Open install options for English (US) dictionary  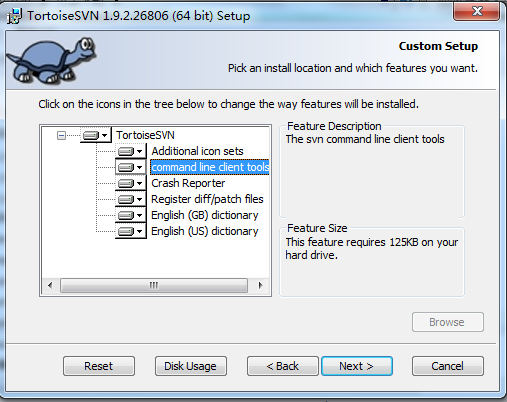tap(130, 231)
